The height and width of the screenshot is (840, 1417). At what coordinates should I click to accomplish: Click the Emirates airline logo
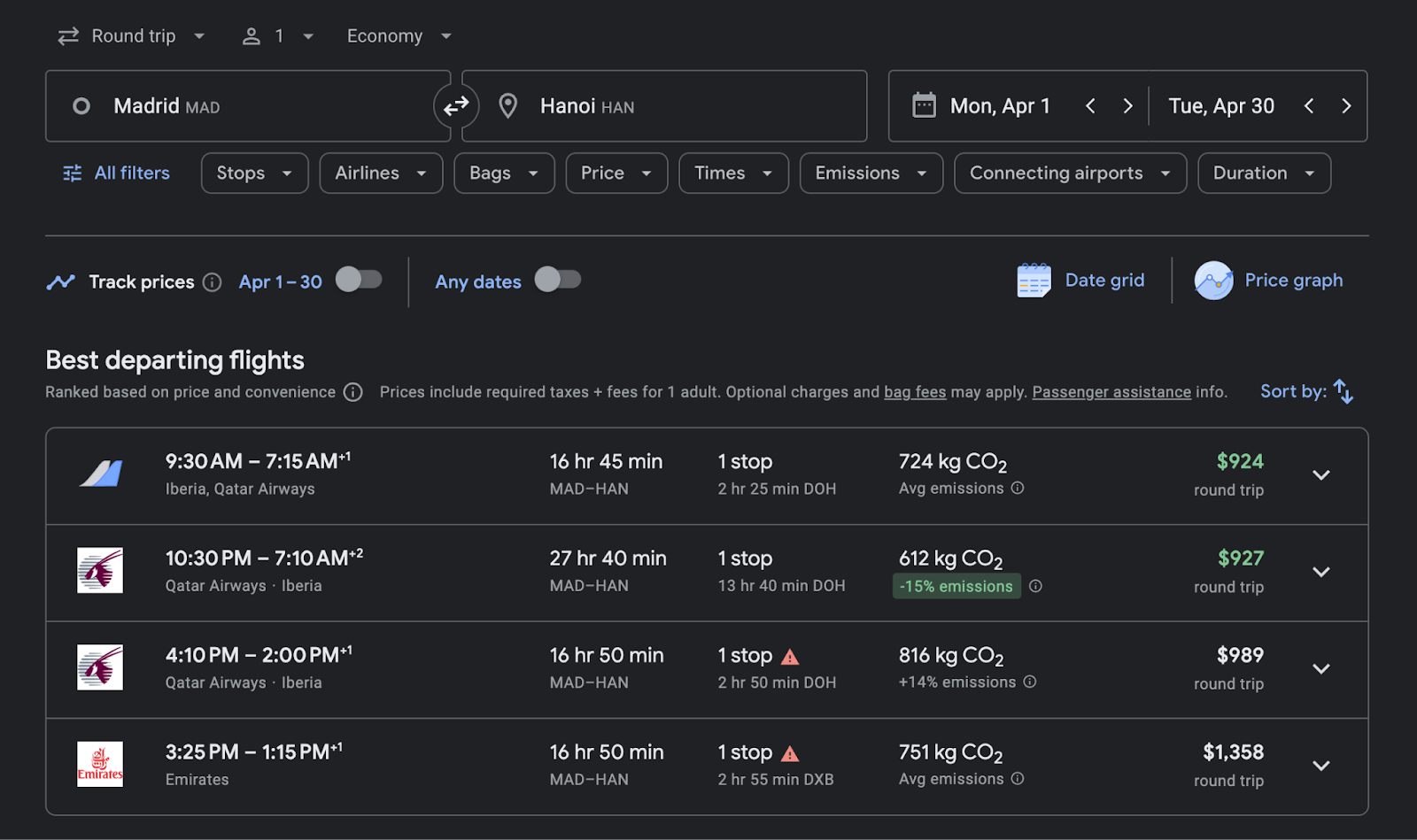tap(100, 764)
